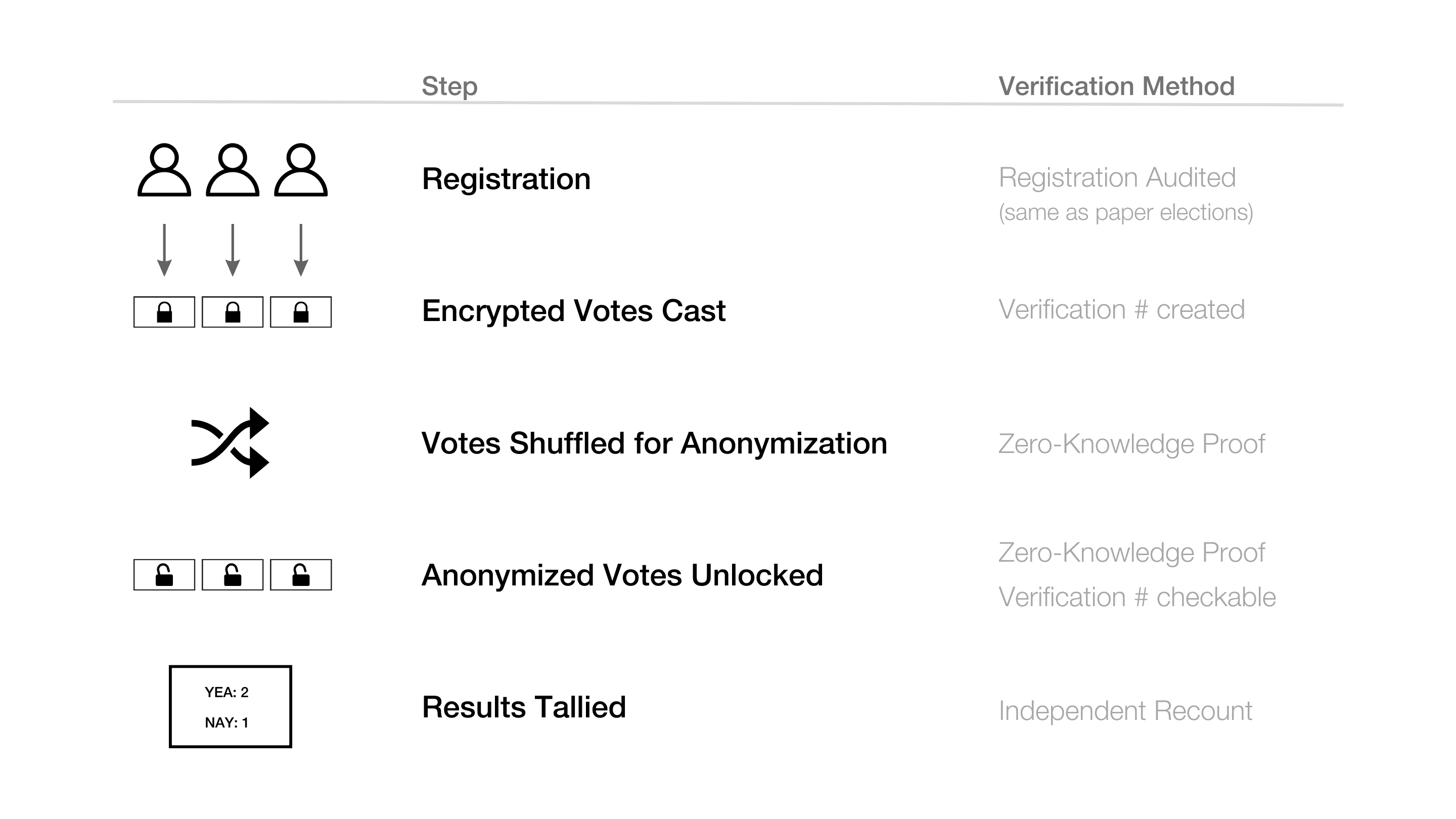Click the YEA/NAY results tally box
1456x819 pixels.
(230, 707)
